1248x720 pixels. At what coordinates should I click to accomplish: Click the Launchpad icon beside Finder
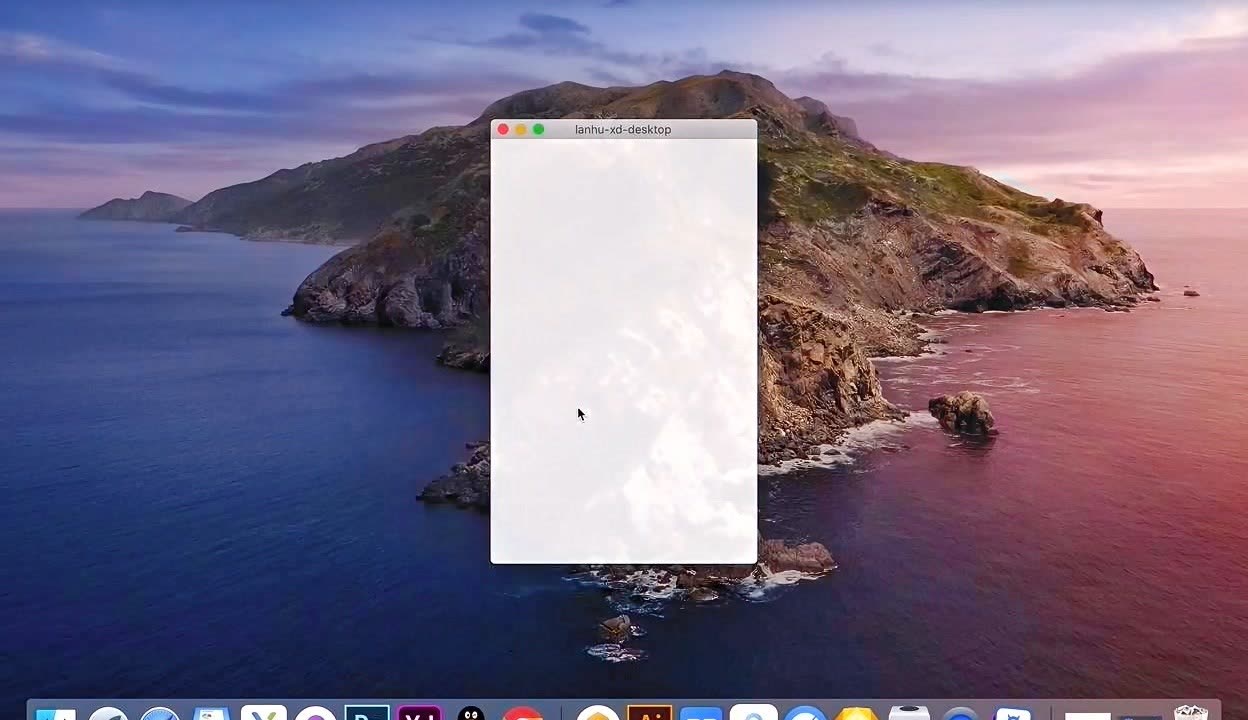(108, 714)
